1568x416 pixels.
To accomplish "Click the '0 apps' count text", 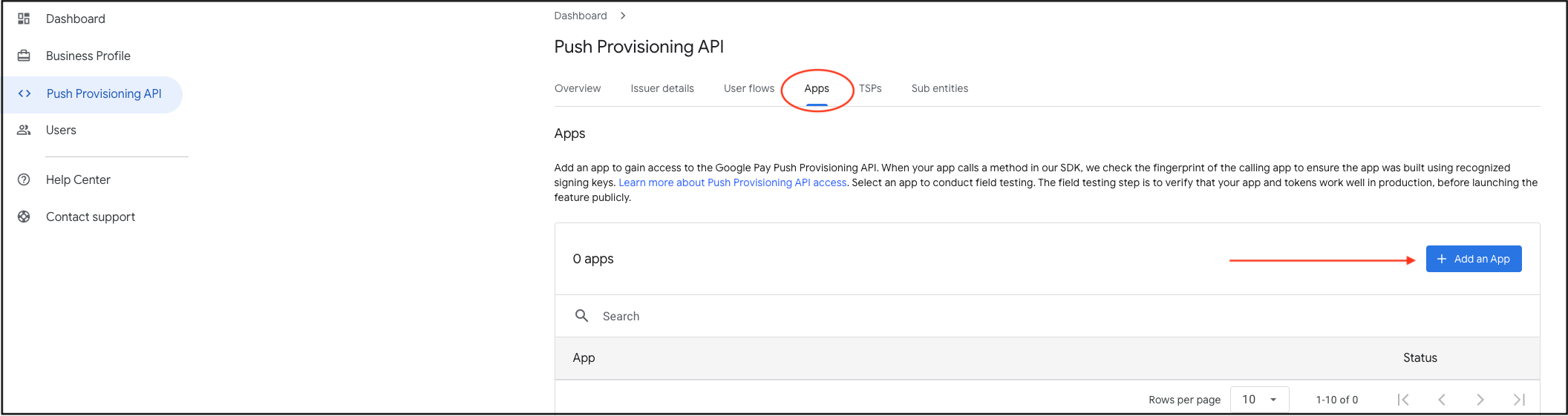I will click(x=593, y=259).
